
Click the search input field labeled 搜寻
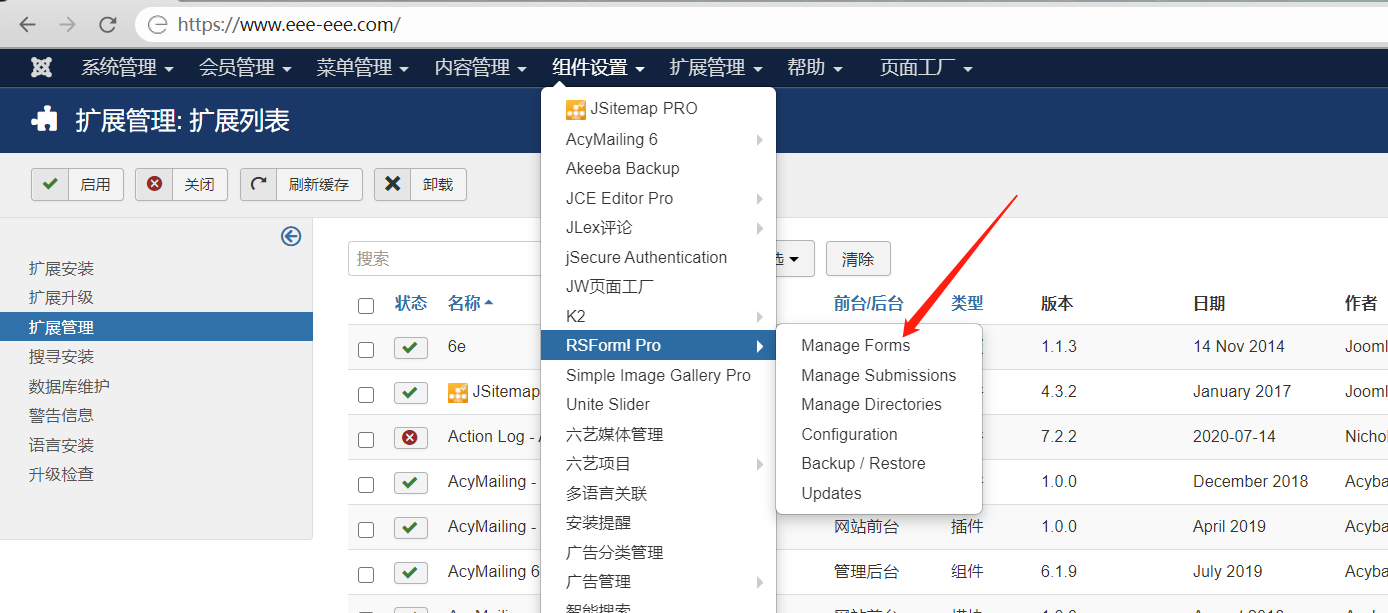[450, 258]
